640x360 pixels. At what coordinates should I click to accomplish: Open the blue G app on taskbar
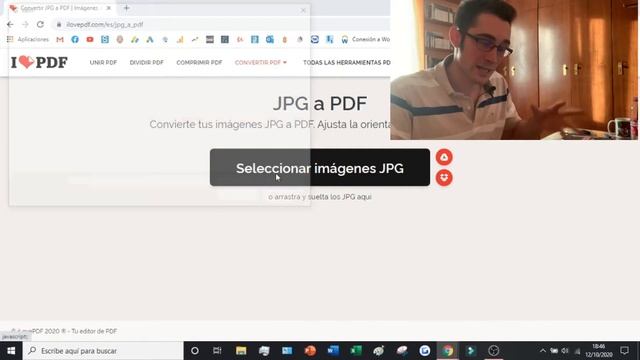(425, 351)
